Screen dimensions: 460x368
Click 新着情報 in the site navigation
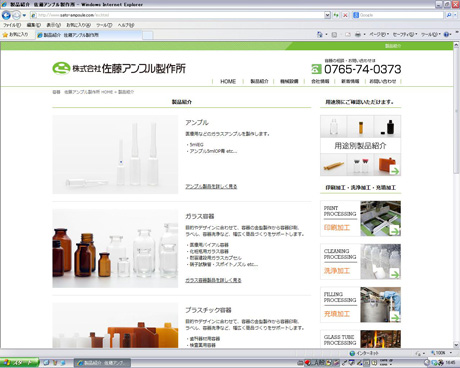(350, 81)
